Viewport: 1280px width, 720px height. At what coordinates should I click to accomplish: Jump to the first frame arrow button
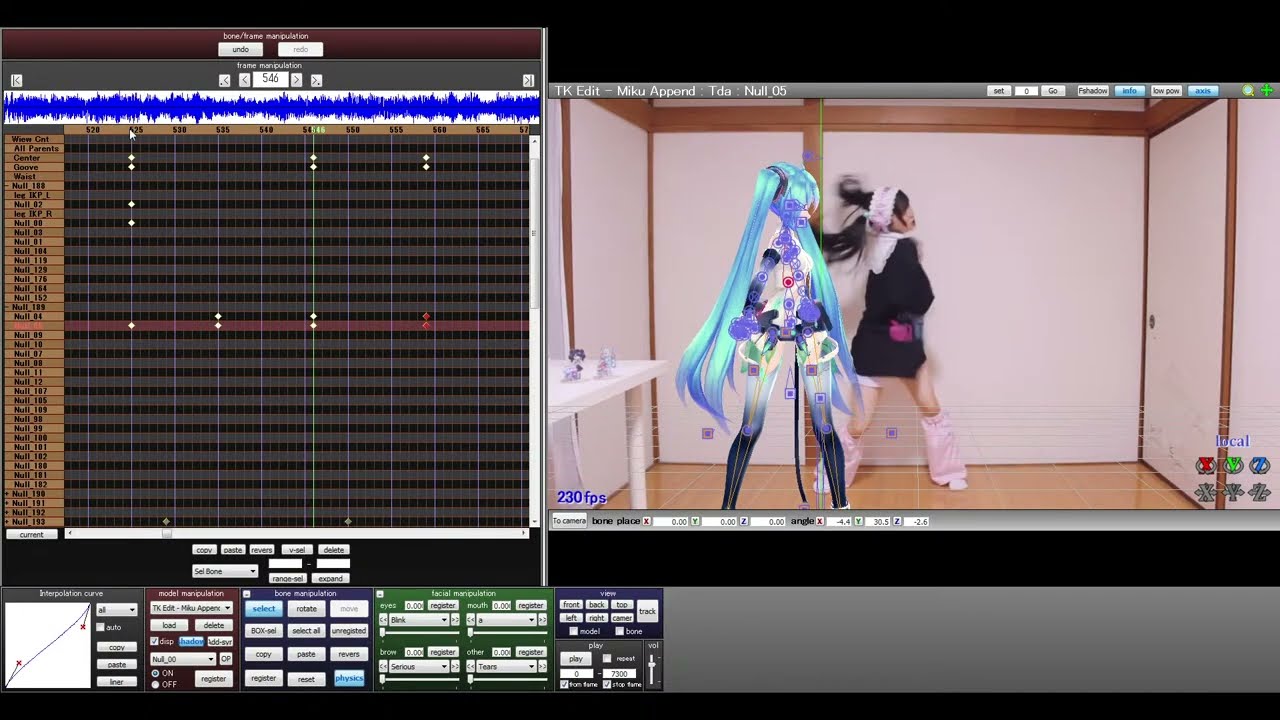pyautogui.click(x=16, y=80)
